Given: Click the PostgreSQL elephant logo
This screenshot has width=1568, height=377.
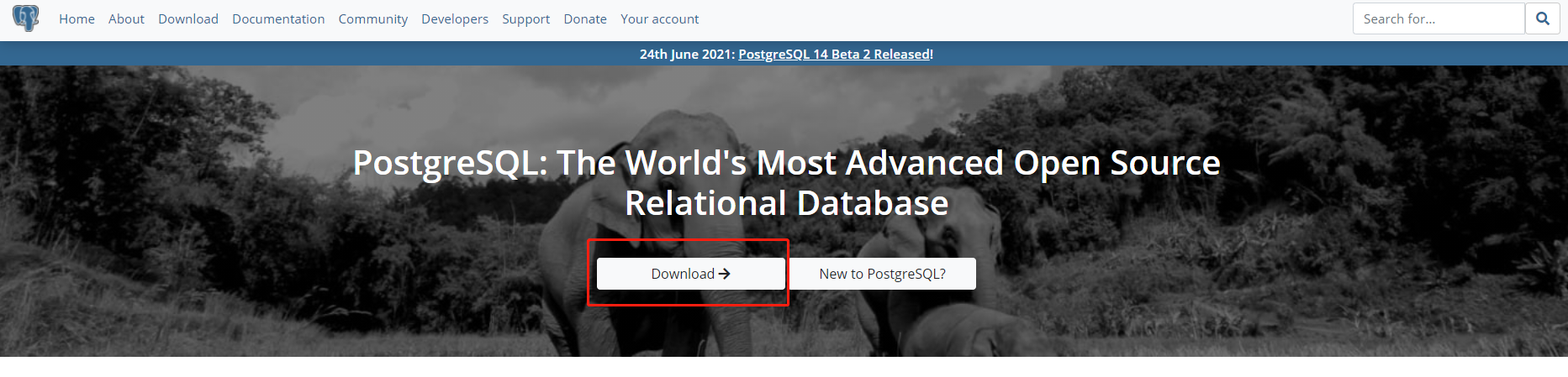Looking at the screenshot, I should 26,18.
